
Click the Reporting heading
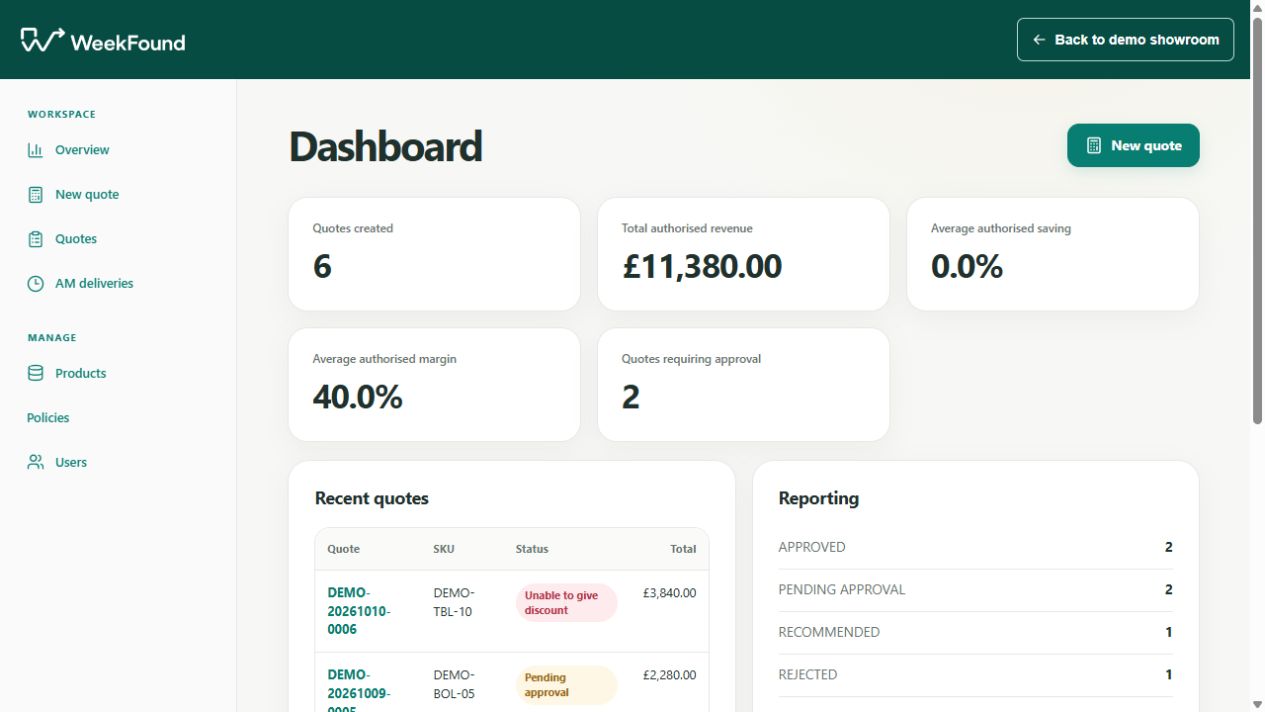pos(818,498)
